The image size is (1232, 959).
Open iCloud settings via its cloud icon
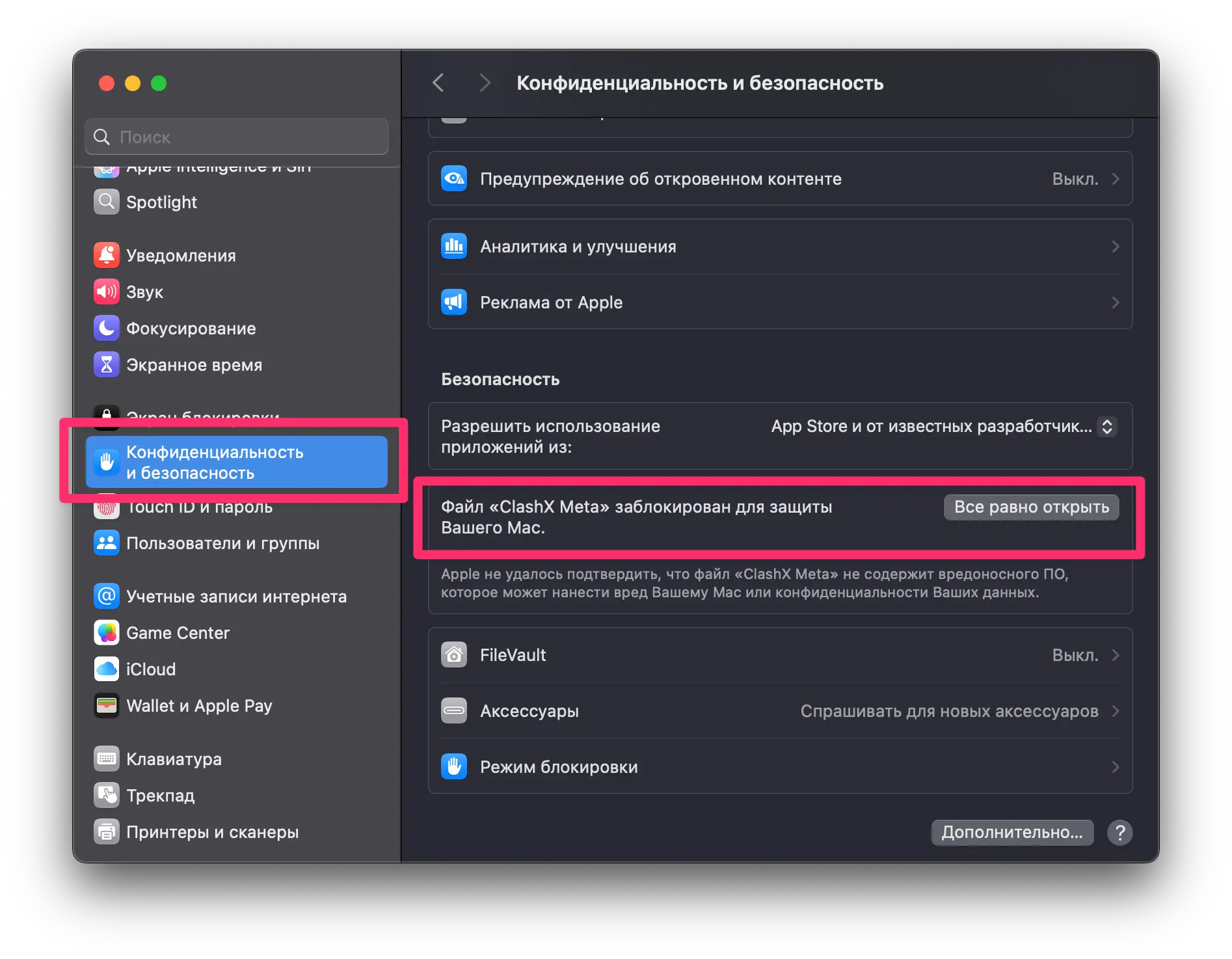point(107,669)
